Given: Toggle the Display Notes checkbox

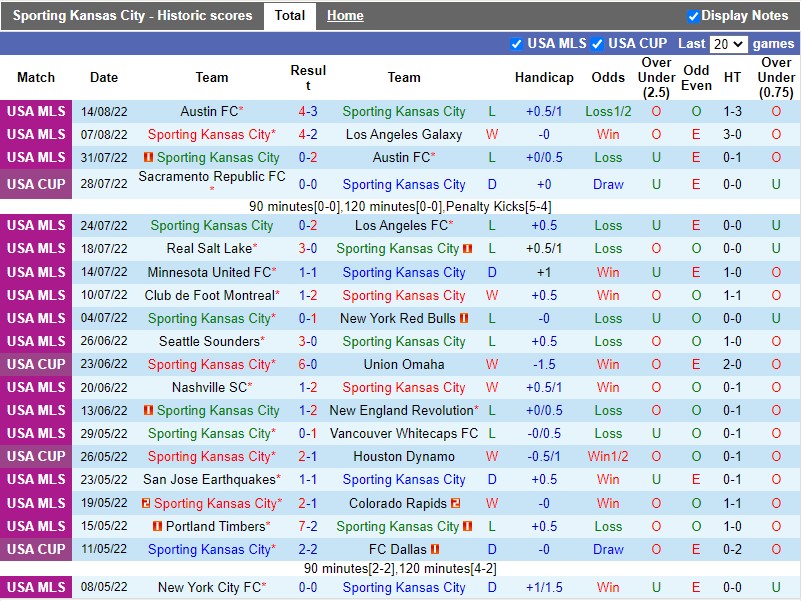Looking at the screenshot, I should 693,16.
